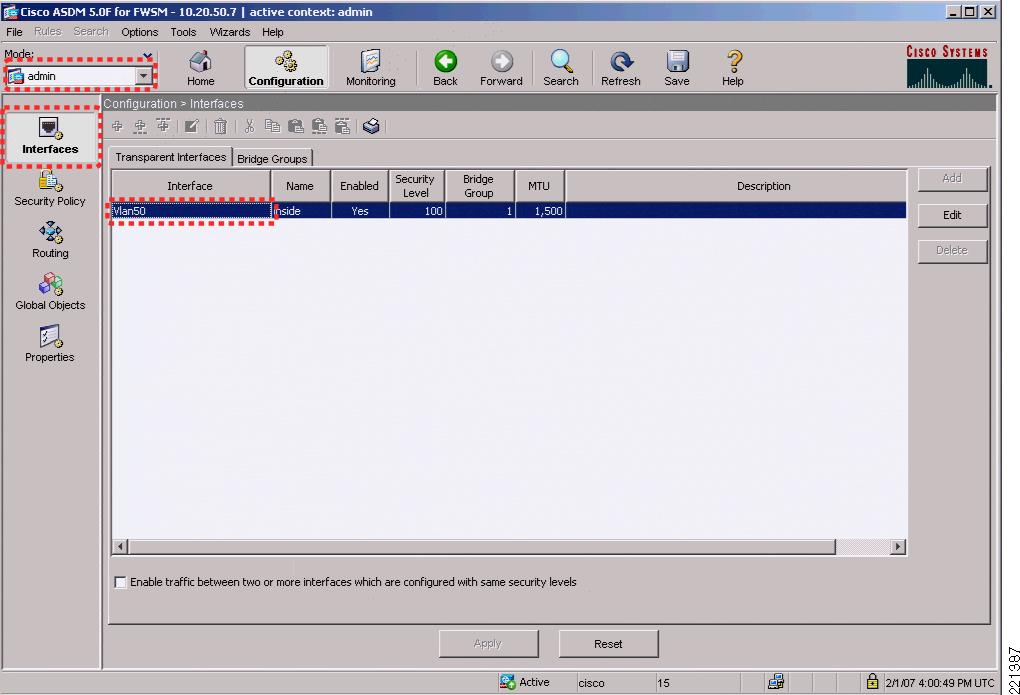Switch to the Configuration view

(286, 68)
